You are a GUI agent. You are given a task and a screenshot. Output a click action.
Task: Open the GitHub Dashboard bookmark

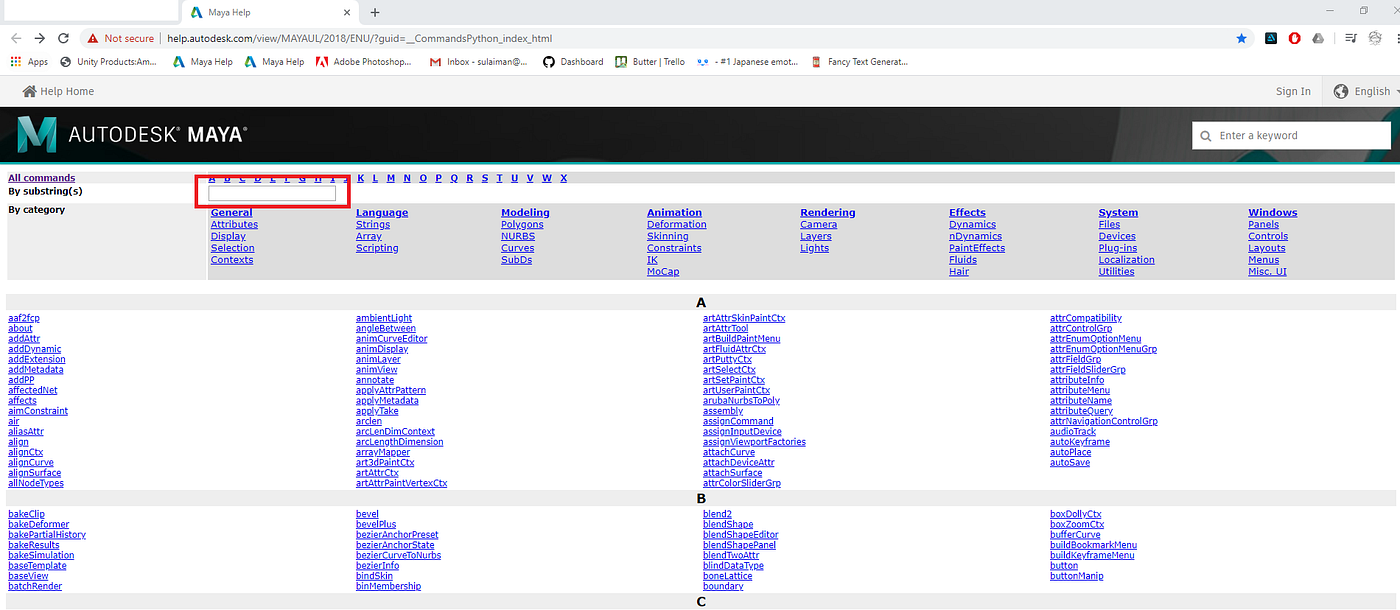pos(573,62)
